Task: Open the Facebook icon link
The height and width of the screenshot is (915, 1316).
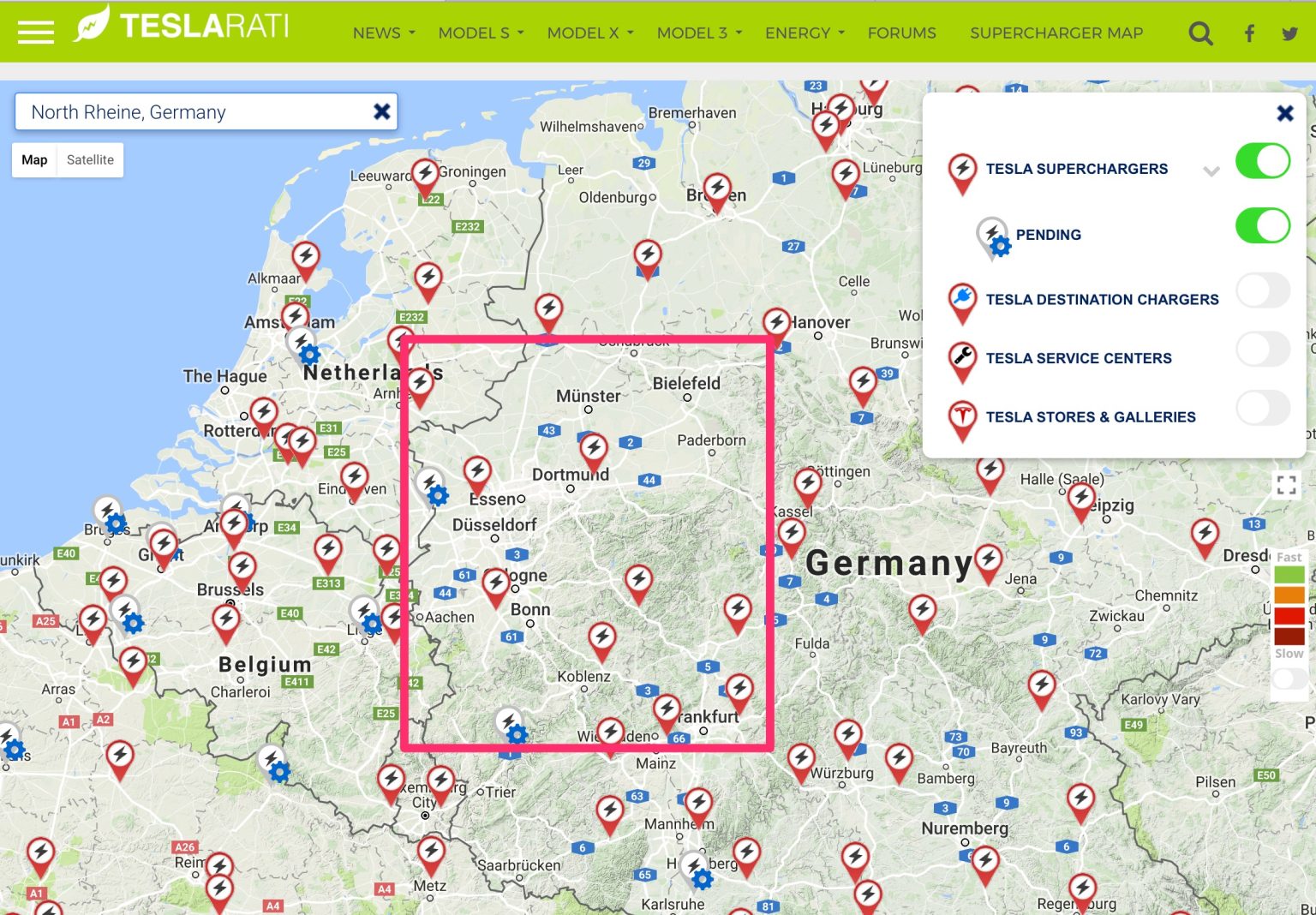Action: pos(1249,33)
